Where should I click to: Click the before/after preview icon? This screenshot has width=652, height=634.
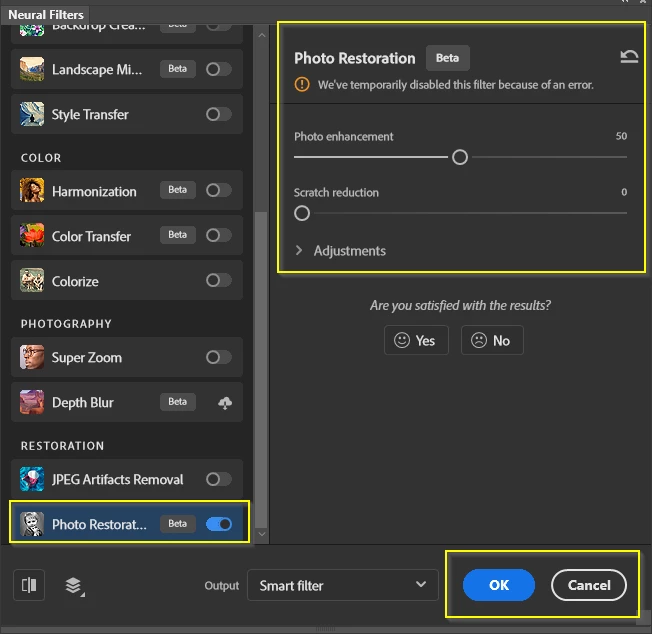(29, 585)
